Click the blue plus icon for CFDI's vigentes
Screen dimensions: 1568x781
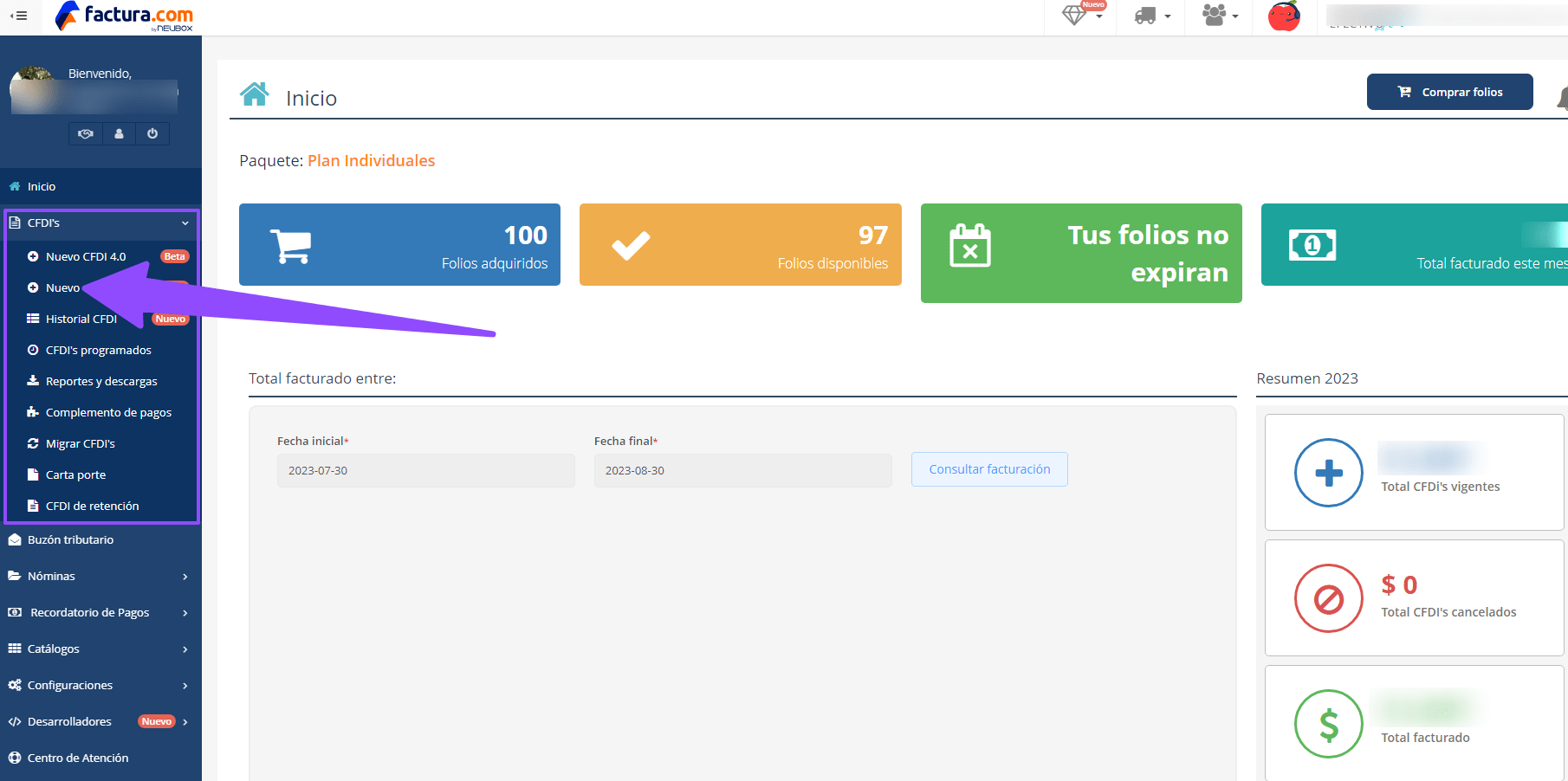click(1328, 473)
